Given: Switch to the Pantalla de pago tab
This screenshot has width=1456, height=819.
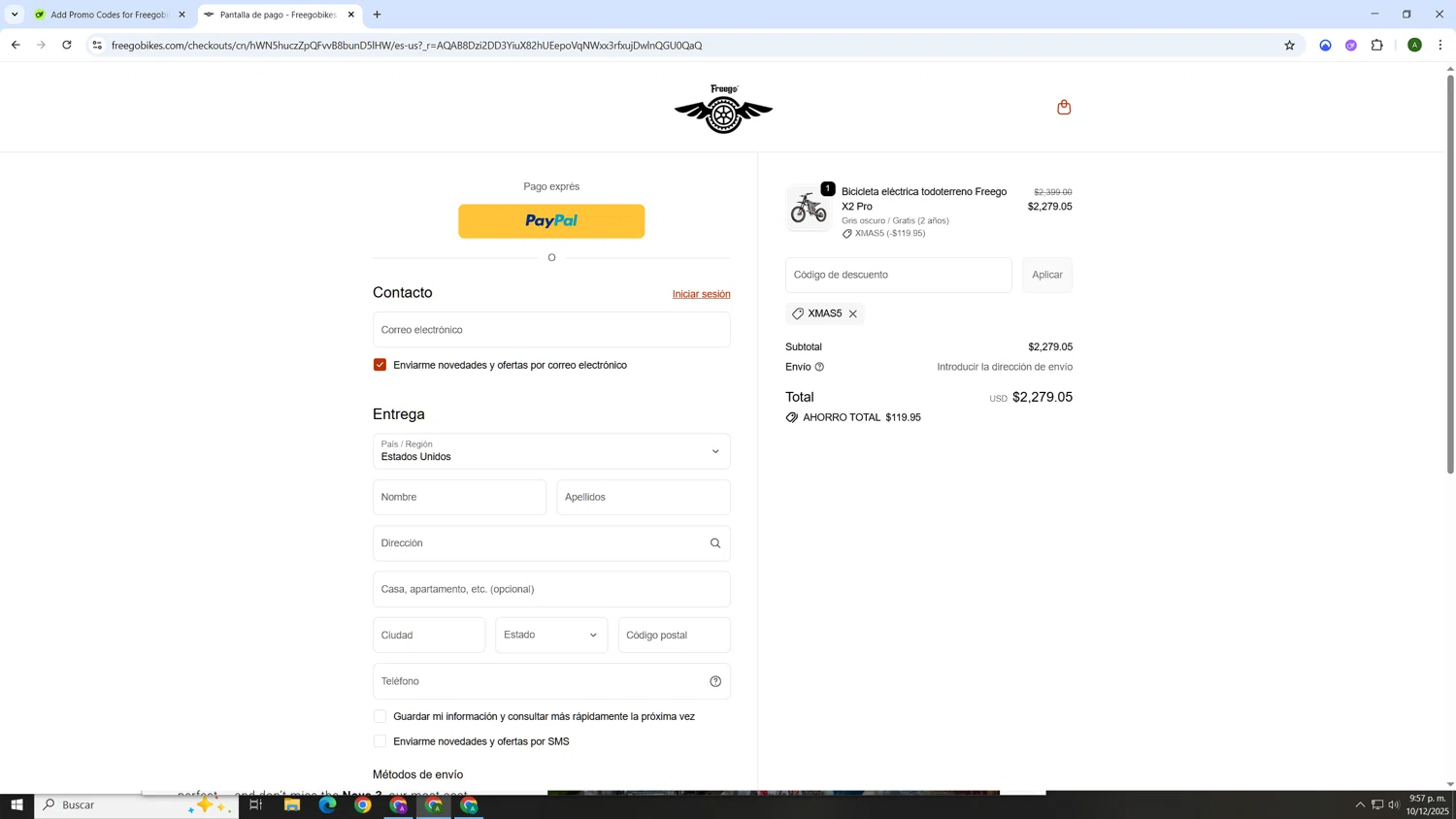Looking at the screenshot, I should [x=278, y=15].
